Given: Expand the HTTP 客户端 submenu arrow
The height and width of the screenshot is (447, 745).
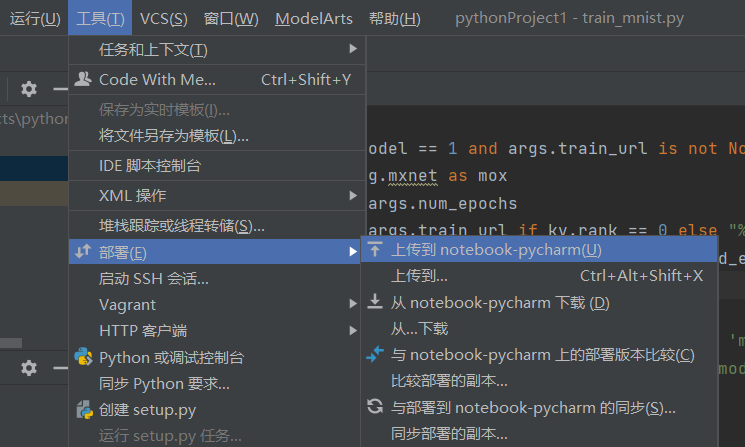Looking at the screenshot, I should click(x=353, y=330).
